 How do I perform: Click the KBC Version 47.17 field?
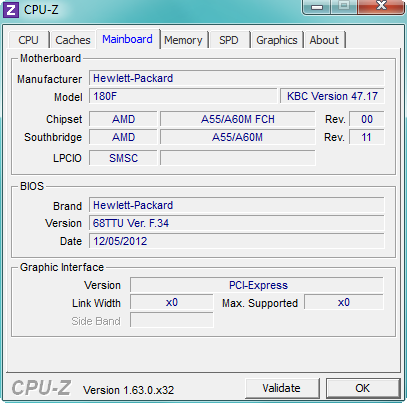[332, 96]
